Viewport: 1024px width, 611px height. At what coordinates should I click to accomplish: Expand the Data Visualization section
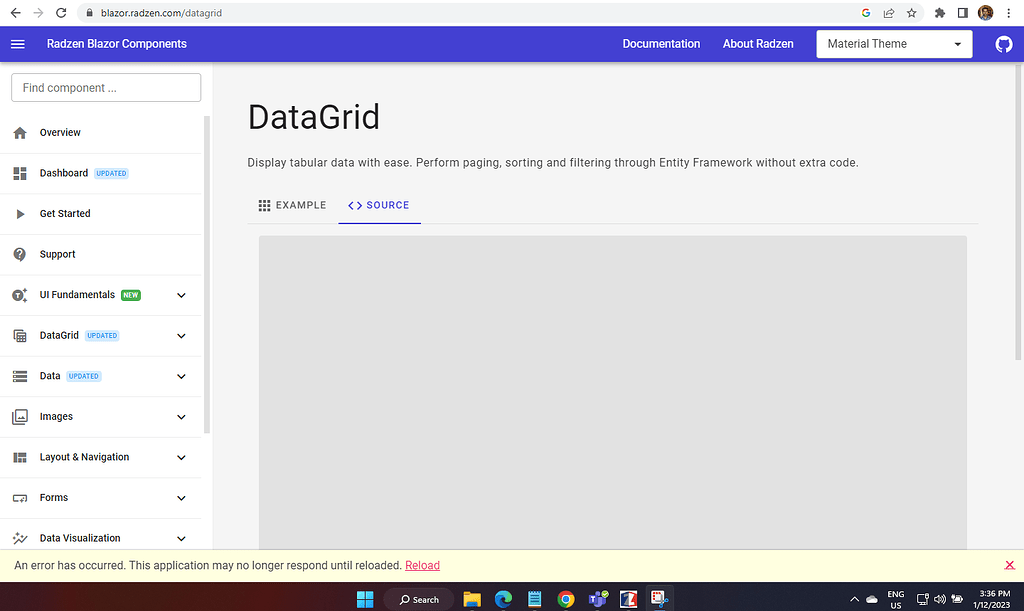180,538
